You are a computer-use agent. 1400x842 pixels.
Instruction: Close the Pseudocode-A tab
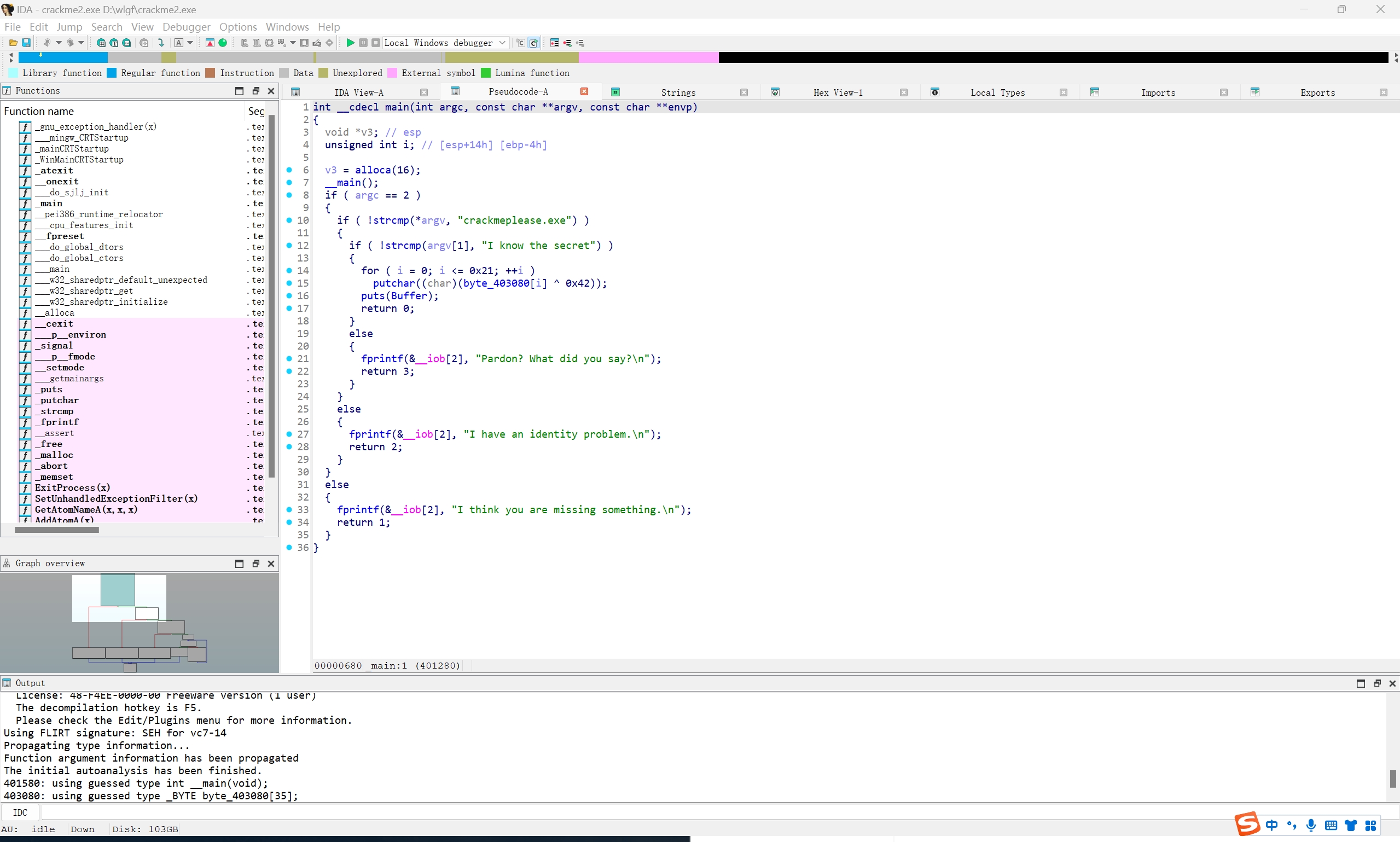pos(584,91)
